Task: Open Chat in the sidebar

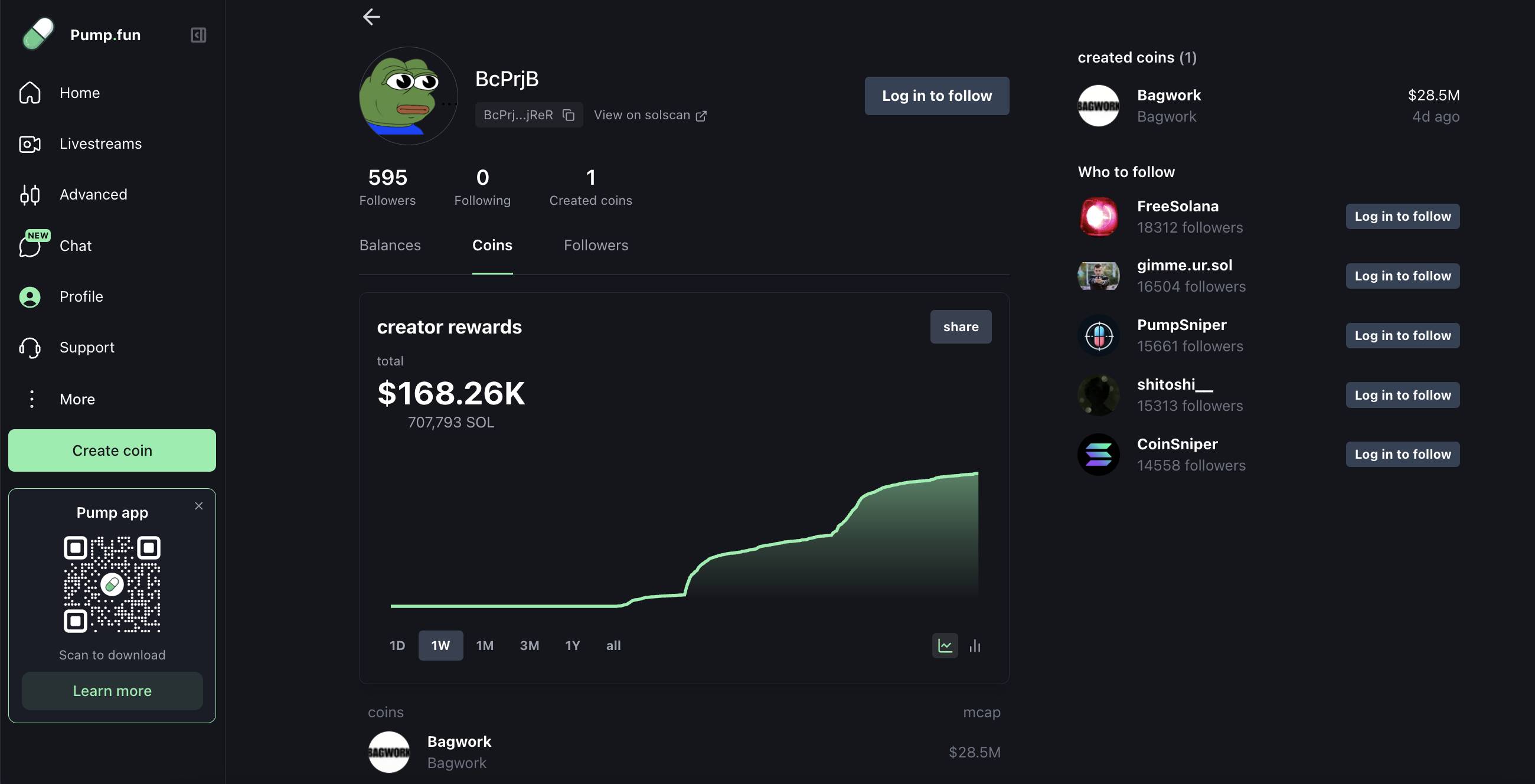Action: pos(76,246)
